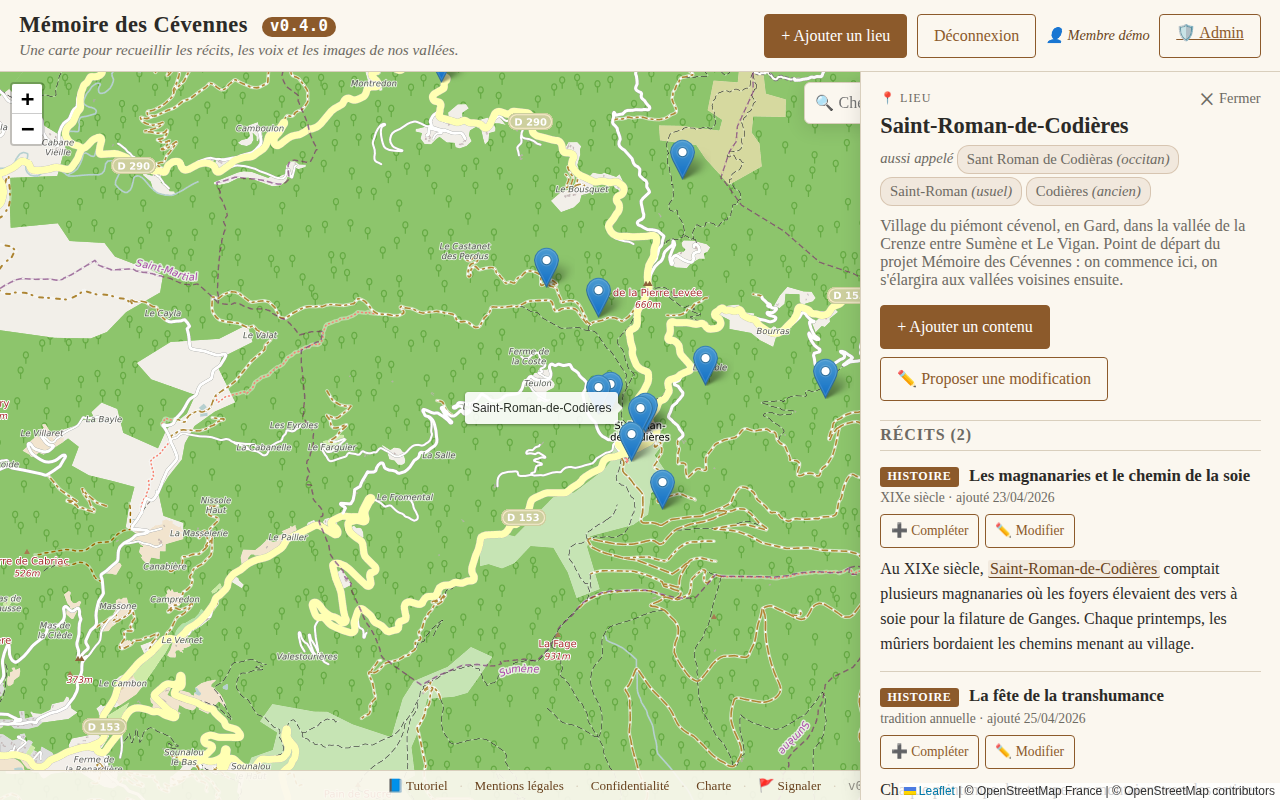Zoom out on the map

coord(27,129)
